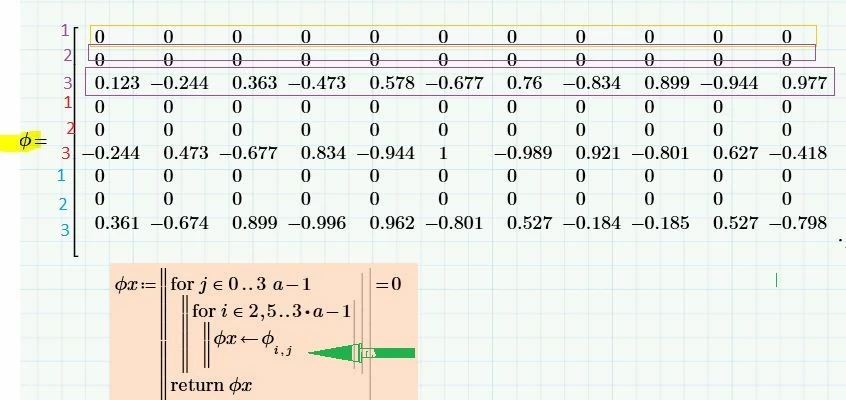Select the matrix entry −0.418
The height and width of the screenshot is (400, 846).
click(797, 153)
